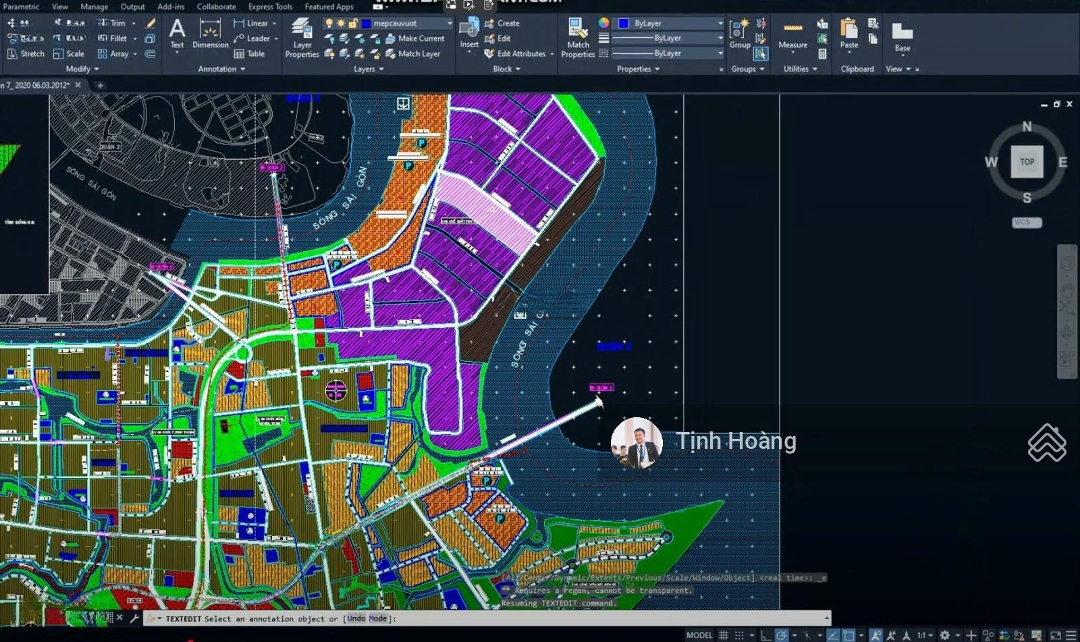Switch to the Collaborate ribbon tab

click(x=216, y=6)
